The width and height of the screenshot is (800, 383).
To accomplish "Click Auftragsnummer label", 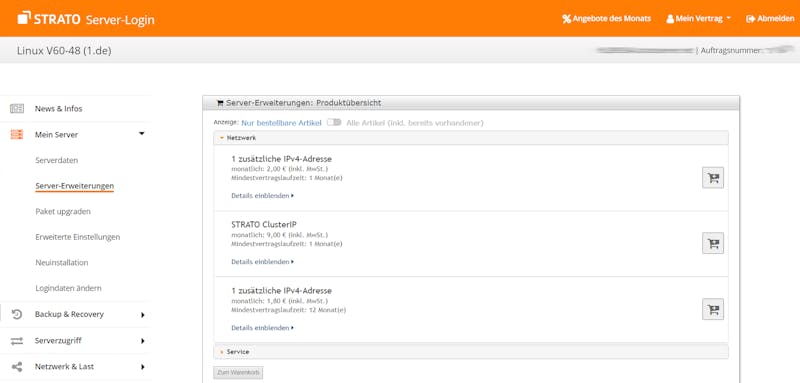I will [731, 50].
